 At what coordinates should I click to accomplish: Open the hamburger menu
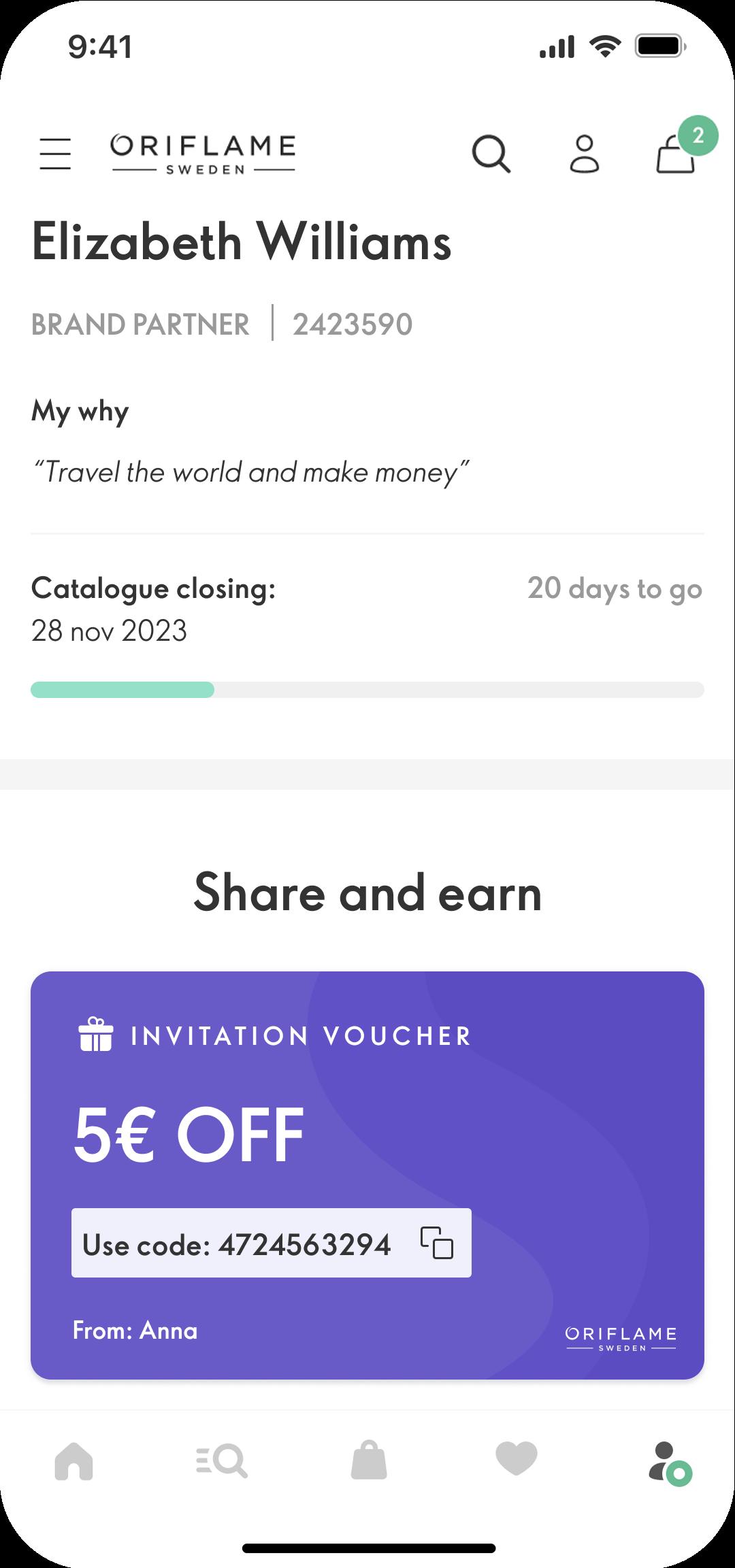tap(55, 153)
